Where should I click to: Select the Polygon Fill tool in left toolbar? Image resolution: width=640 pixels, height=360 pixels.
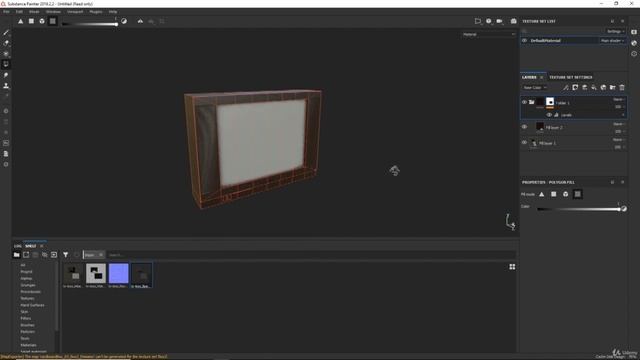6,64
